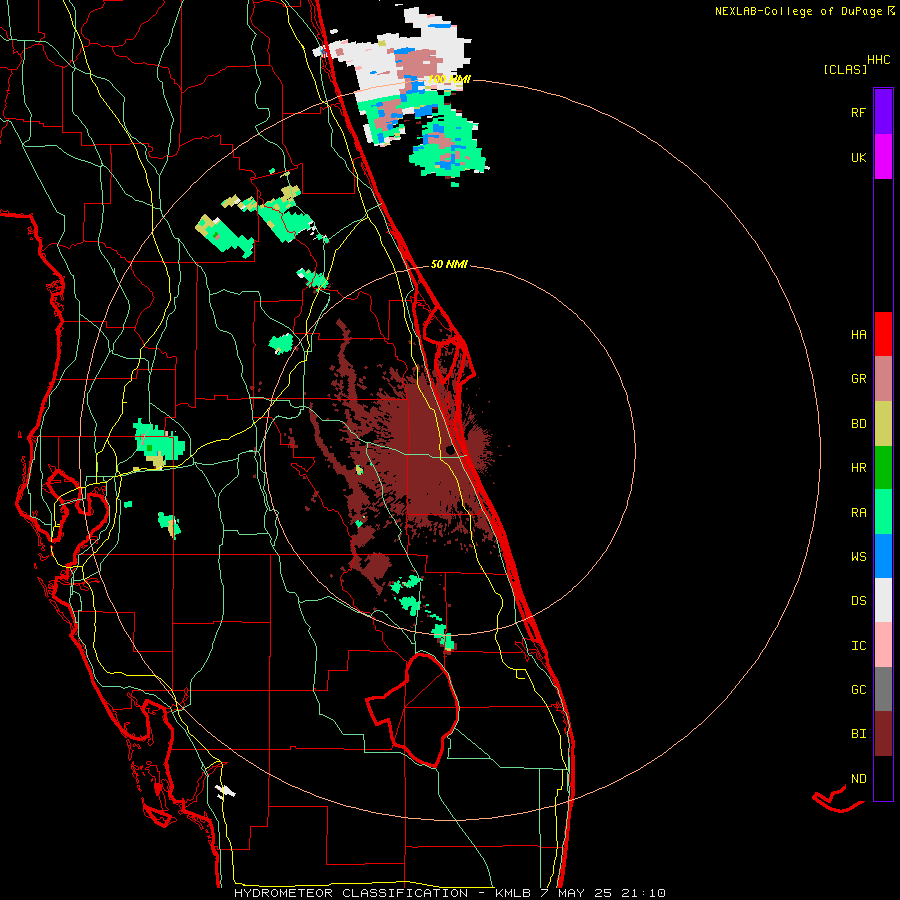Click the RA light-green legend swatch

coord(883,512)
